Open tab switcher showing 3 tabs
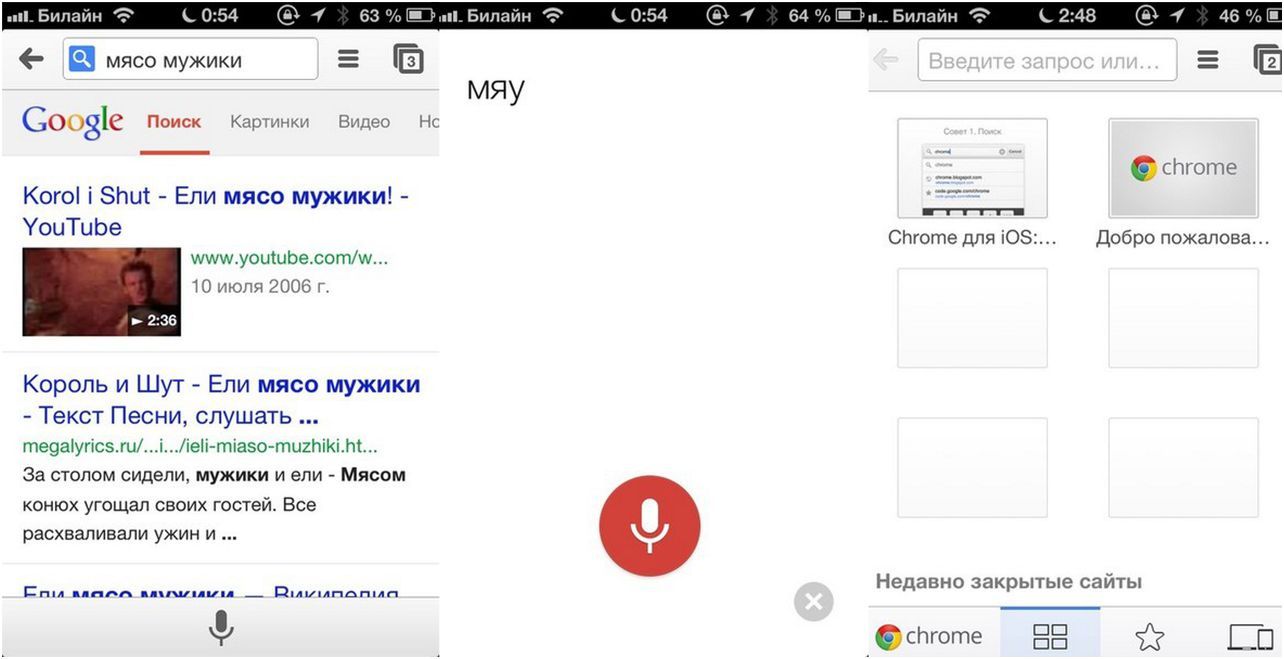 [408, 59]
